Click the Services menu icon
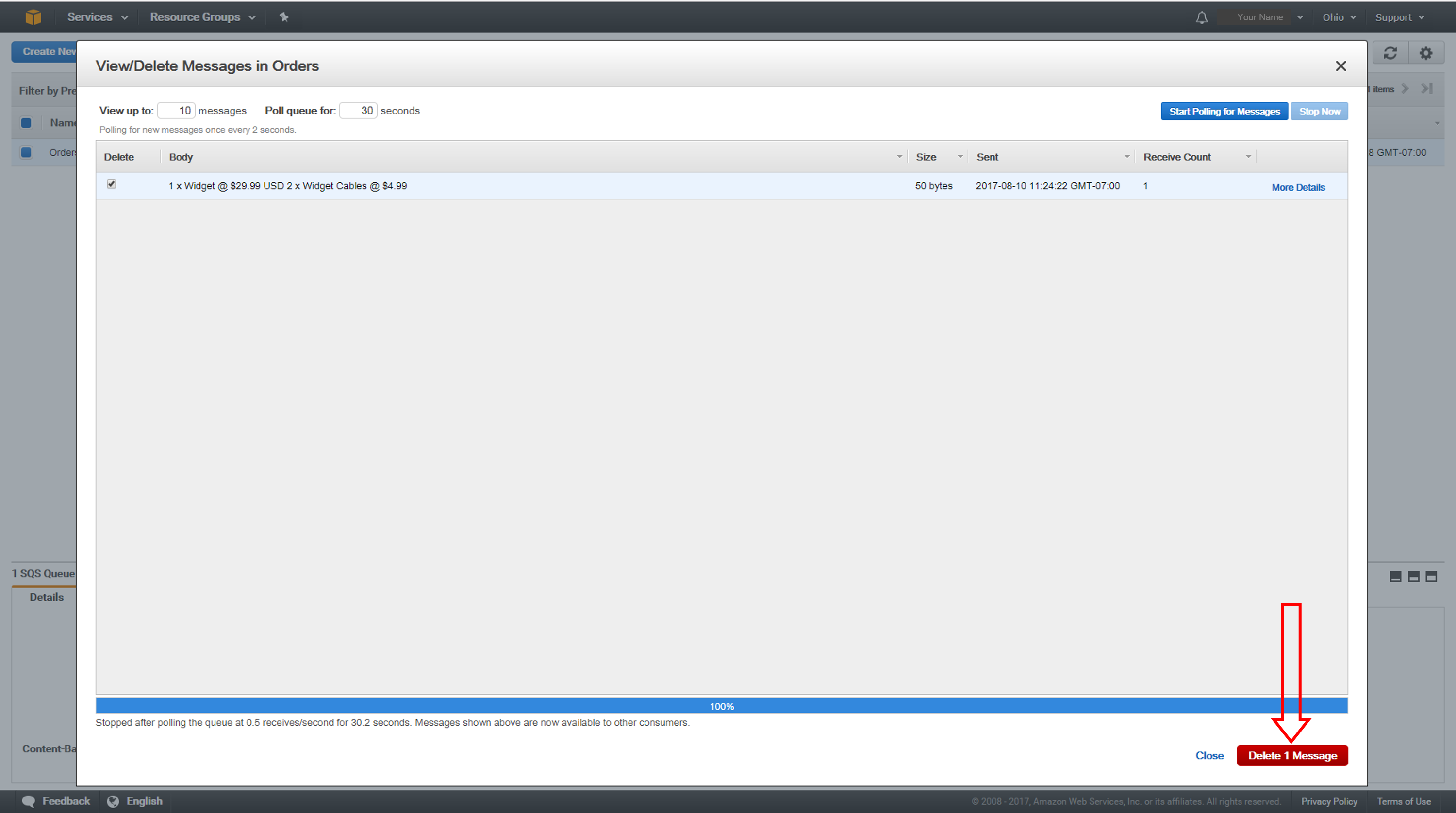Screen dimensions: 1456x813 click(x=96, y=17)
